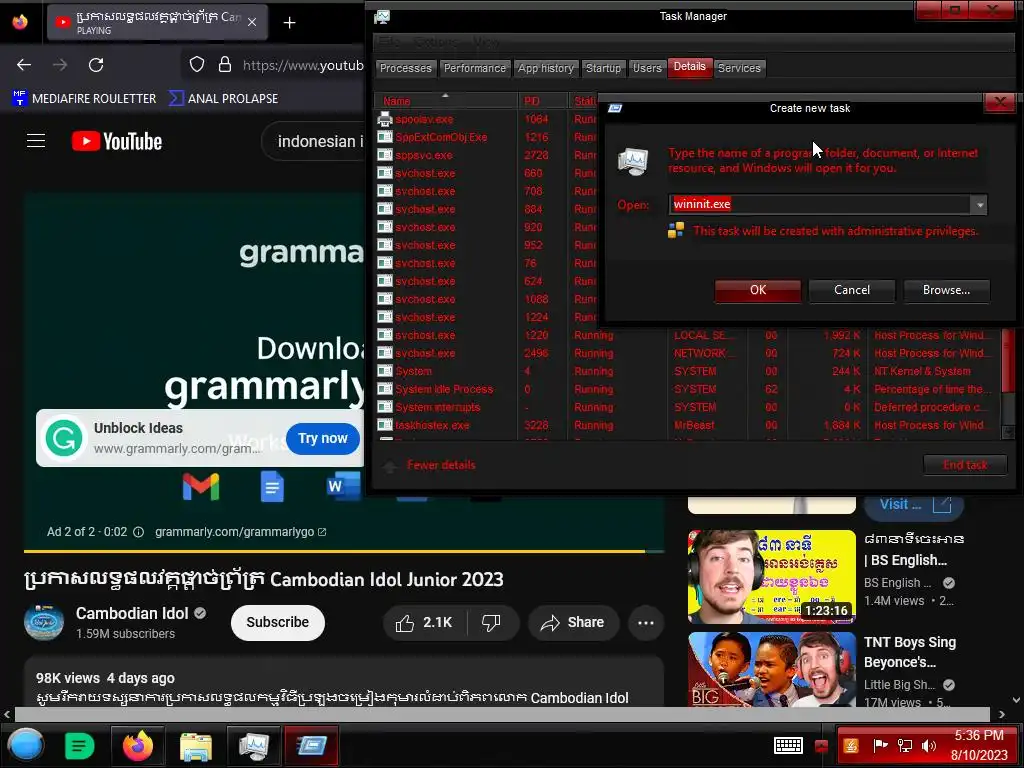
Task: Collapse view with Fewer details
Action: [430, 466]
